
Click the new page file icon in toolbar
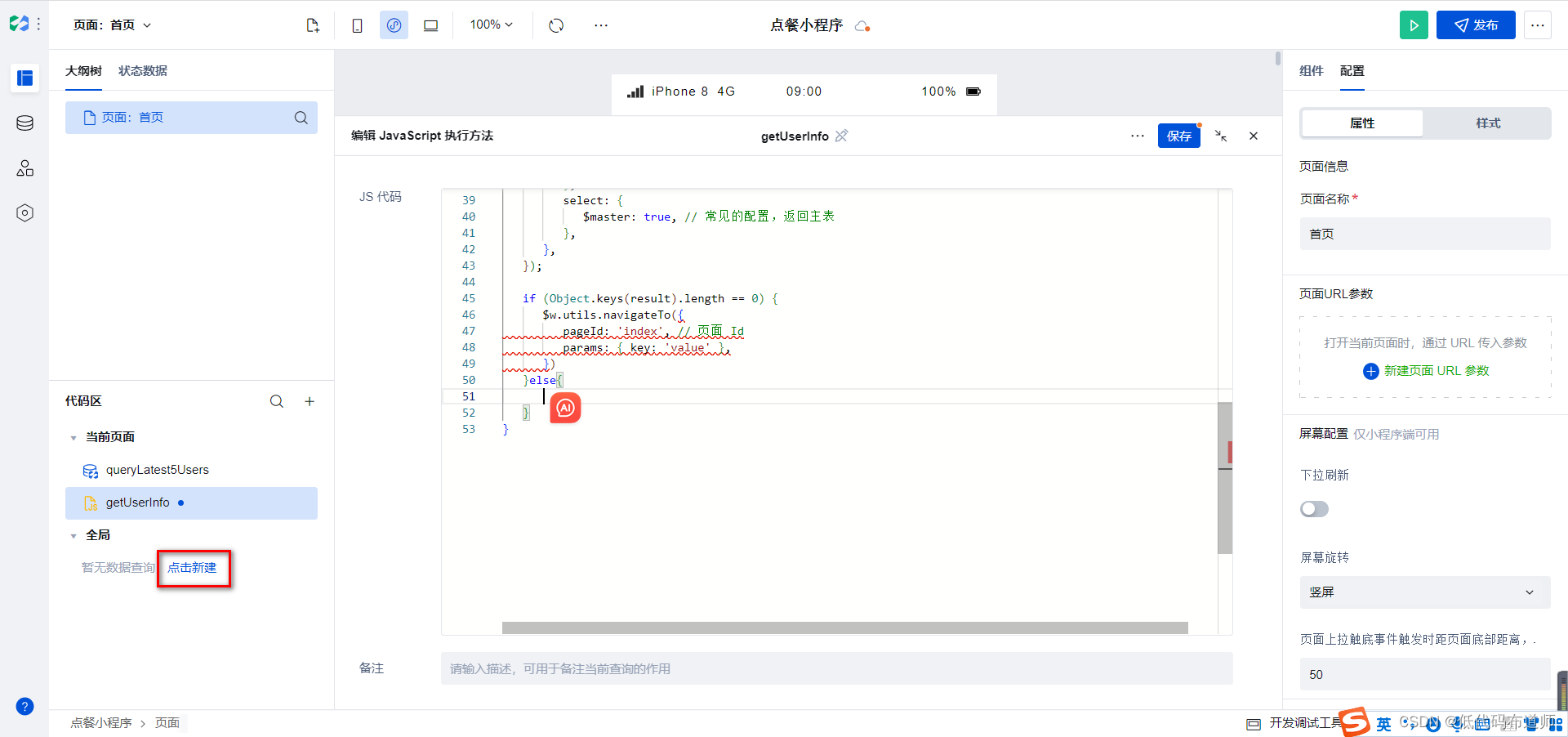(x=313, y=25)
